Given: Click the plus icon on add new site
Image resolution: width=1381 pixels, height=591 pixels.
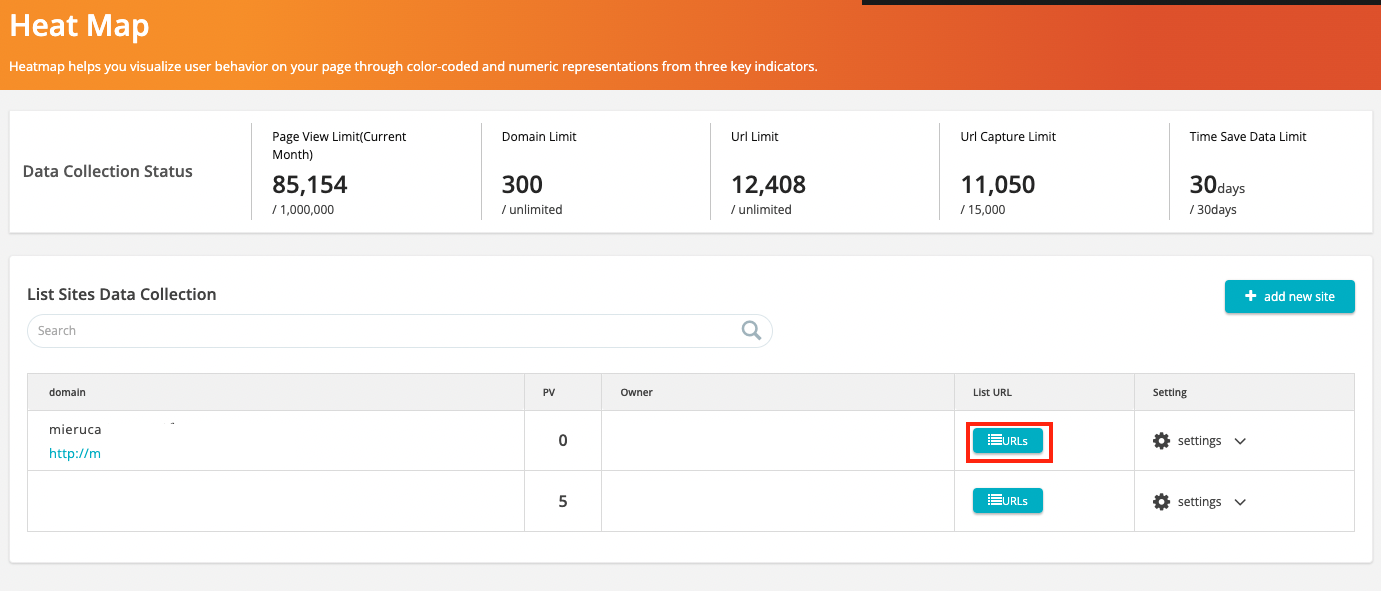Looking at the screenshot, I should 1250,296.
